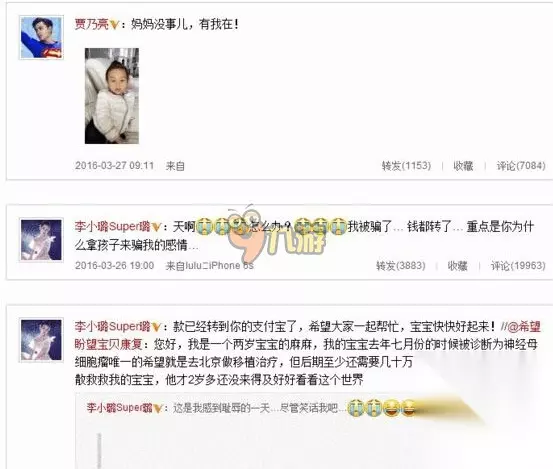
Task: Open 评论(19963) on 李小璐's post
Action: click(518, 266)
